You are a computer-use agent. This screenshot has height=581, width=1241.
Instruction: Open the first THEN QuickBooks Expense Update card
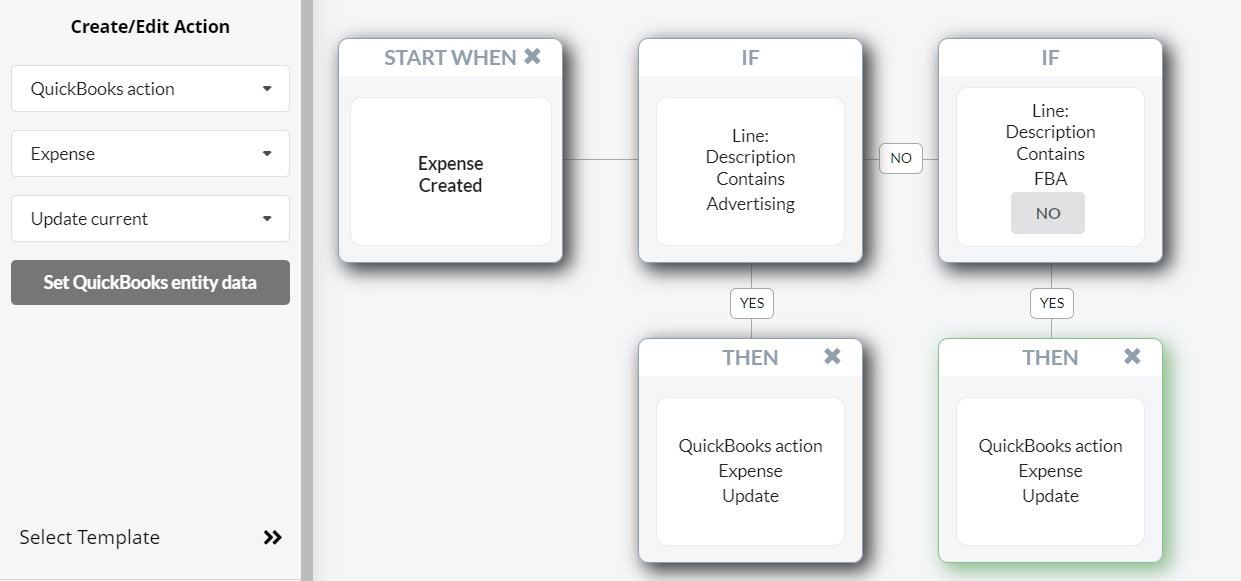coord(750,471)
